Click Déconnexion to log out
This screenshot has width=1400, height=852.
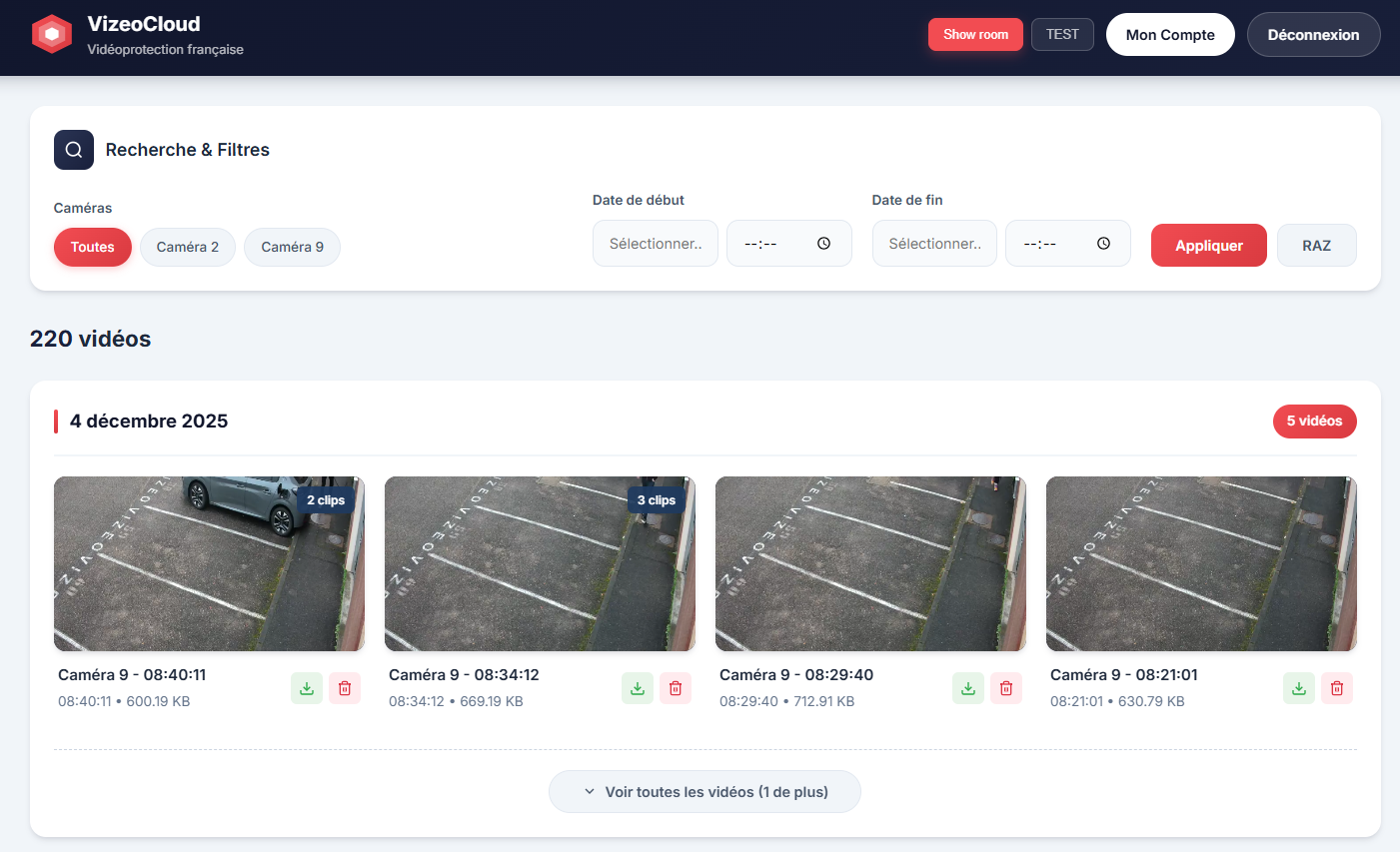1313,35
